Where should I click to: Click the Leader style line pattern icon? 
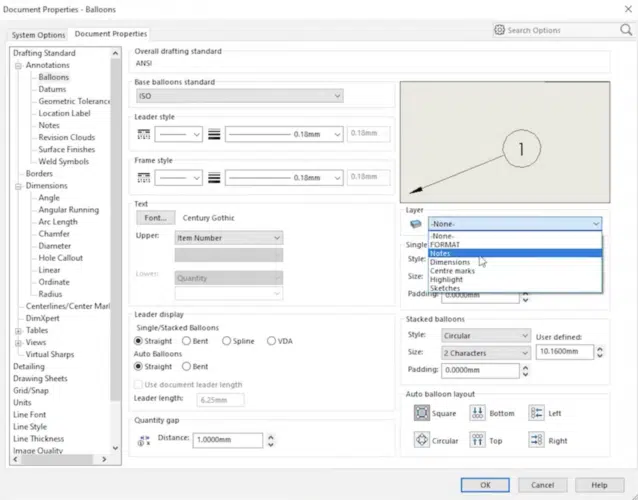click(x=144, y=134)
